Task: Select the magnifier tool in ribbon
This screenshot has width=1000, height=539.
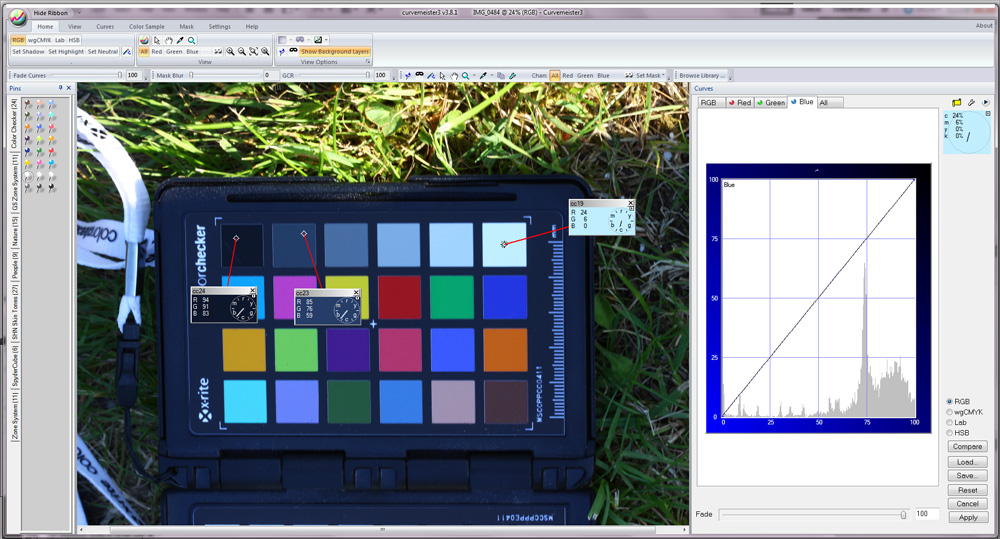Action: [x=191, y=40]
